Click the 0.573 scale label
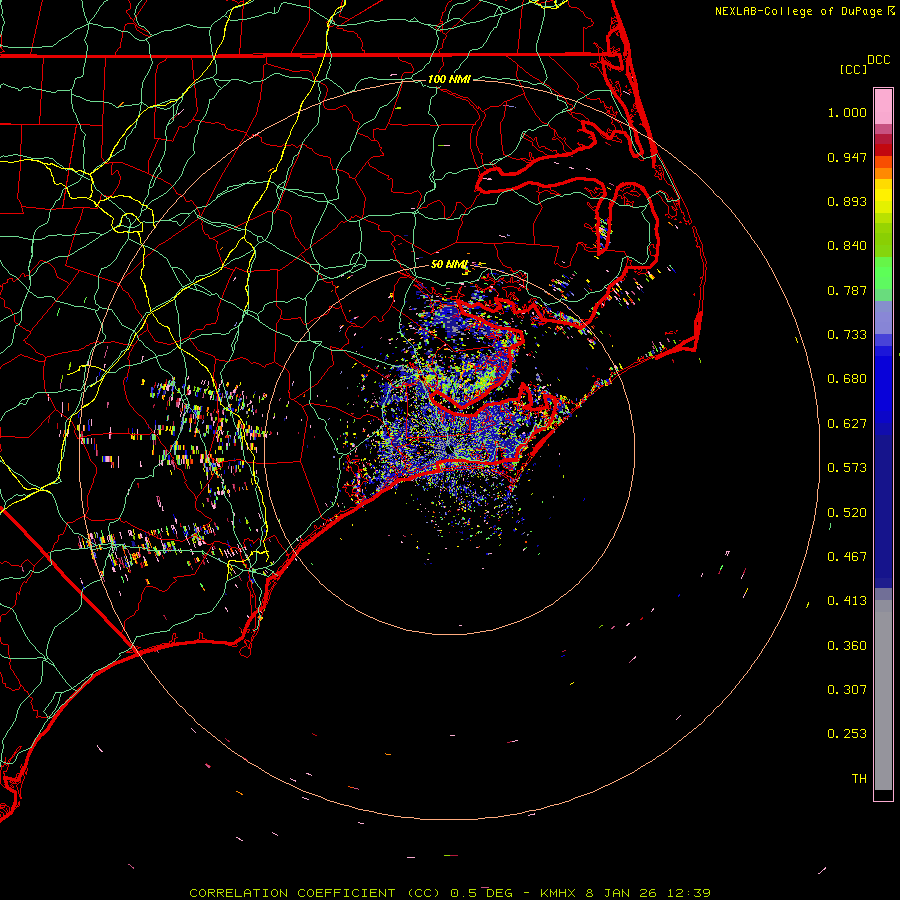 tap(847, 468)
